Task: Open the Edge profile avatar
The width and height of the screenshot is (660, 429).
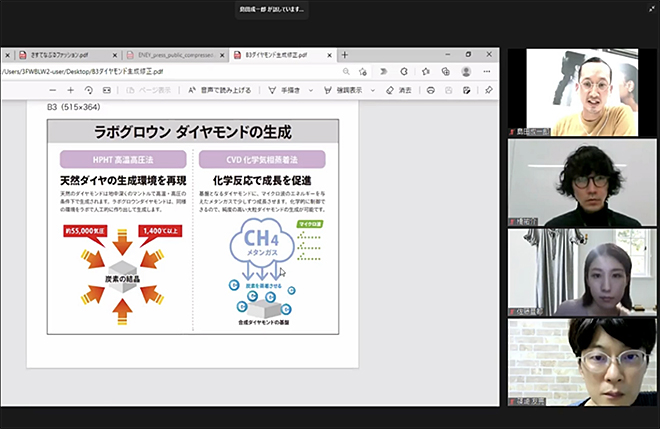Action: (467, 72)
